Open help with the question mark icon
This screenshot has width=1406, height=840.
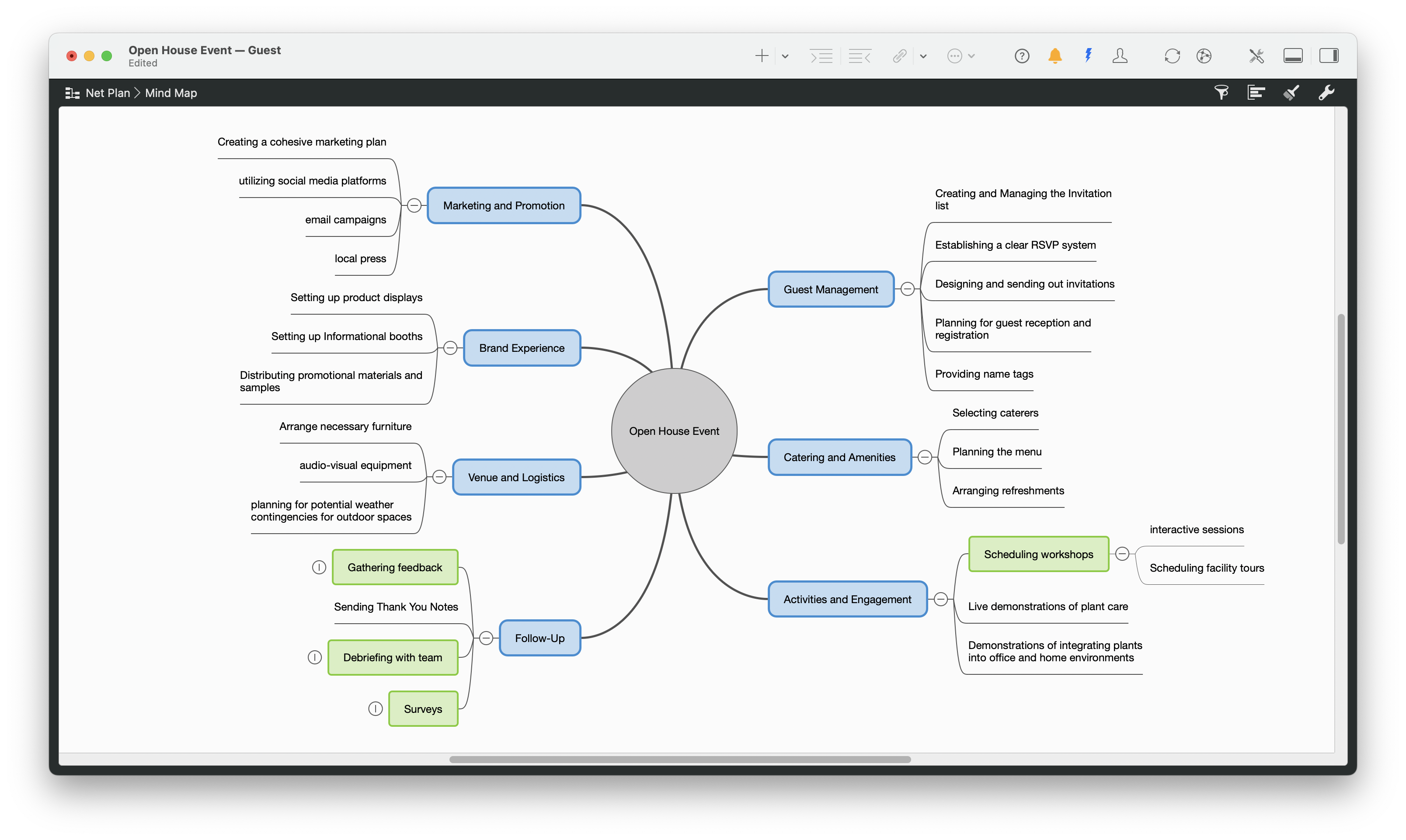[1022, 56]
